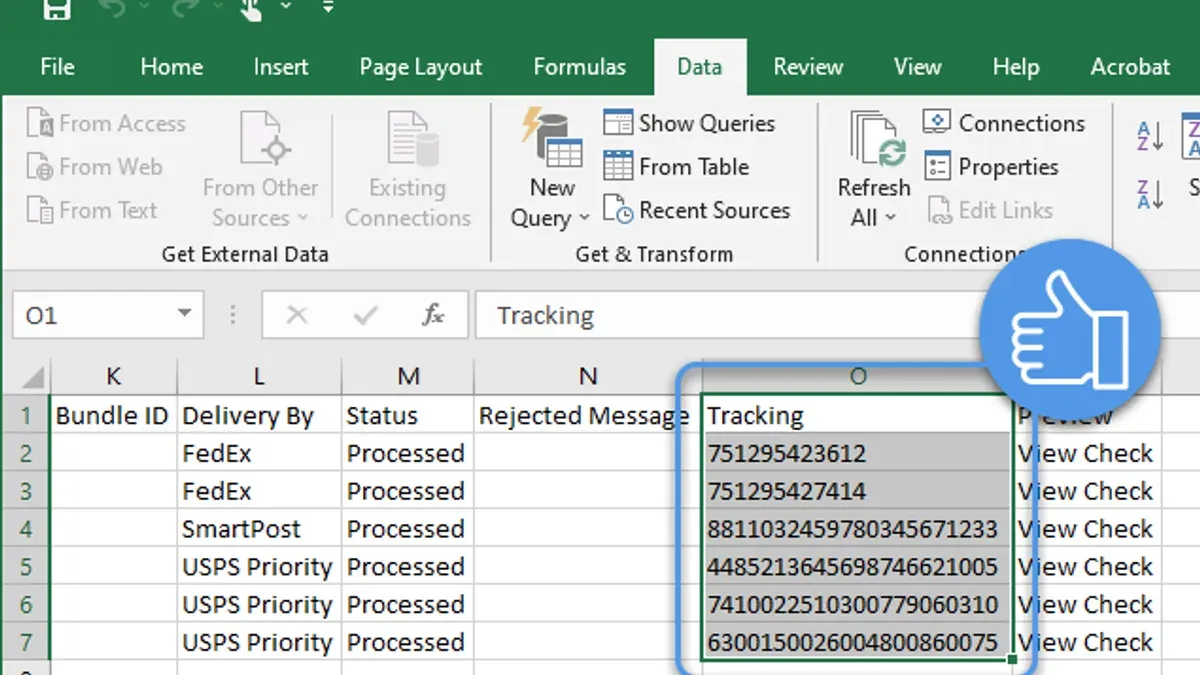Screen dimensions: 1200x675
Task: Open the Insert ribbon tab
Action: 281,67
